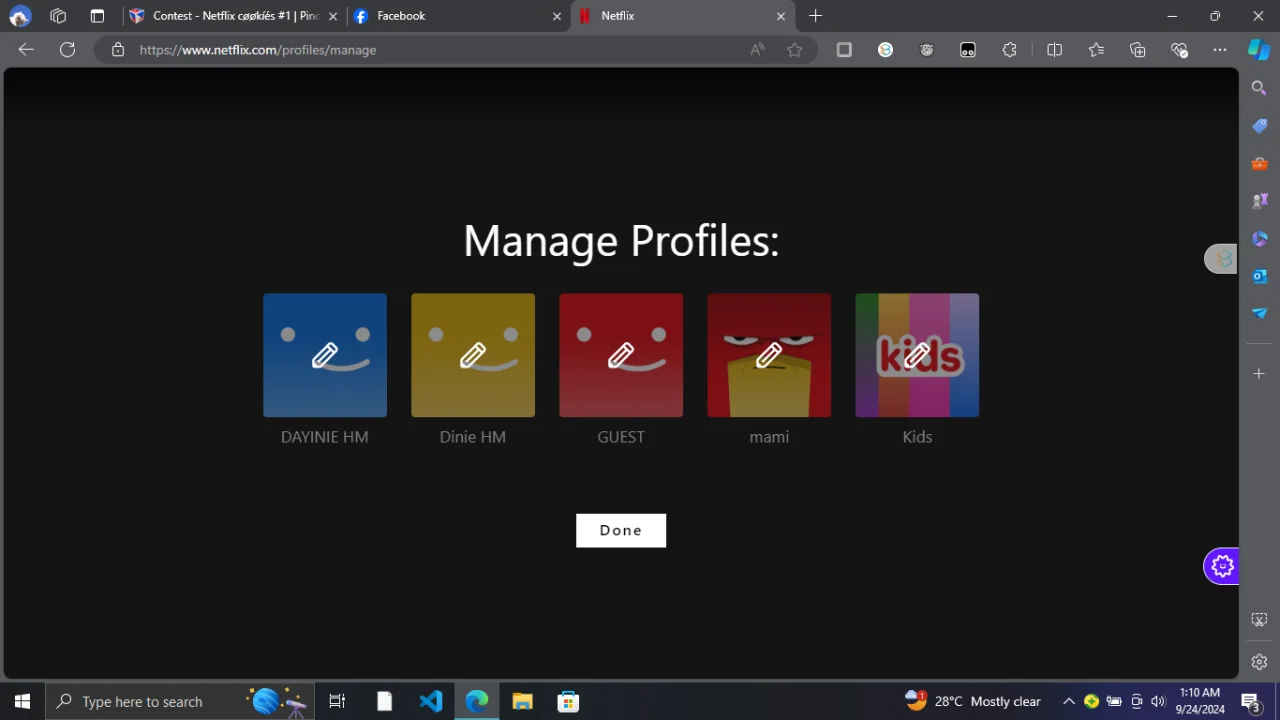This screenshot has height=720, width=1280.
Task: Open Visual Studio Code from taskbar
Action: 431,701
